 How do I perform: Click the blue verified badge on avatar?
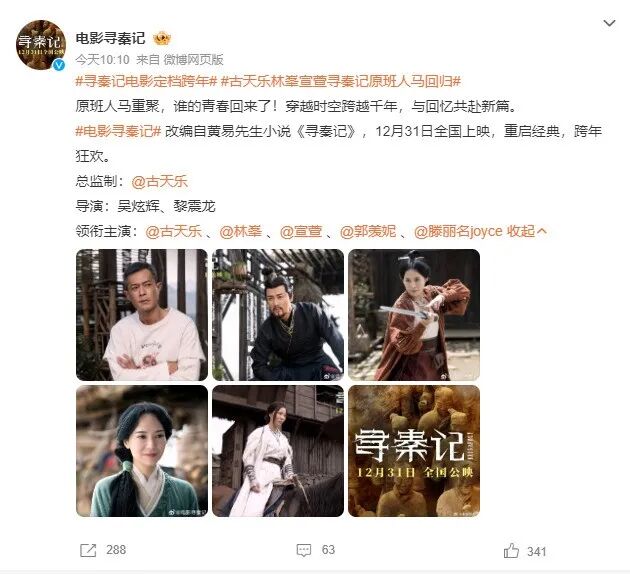59,64
